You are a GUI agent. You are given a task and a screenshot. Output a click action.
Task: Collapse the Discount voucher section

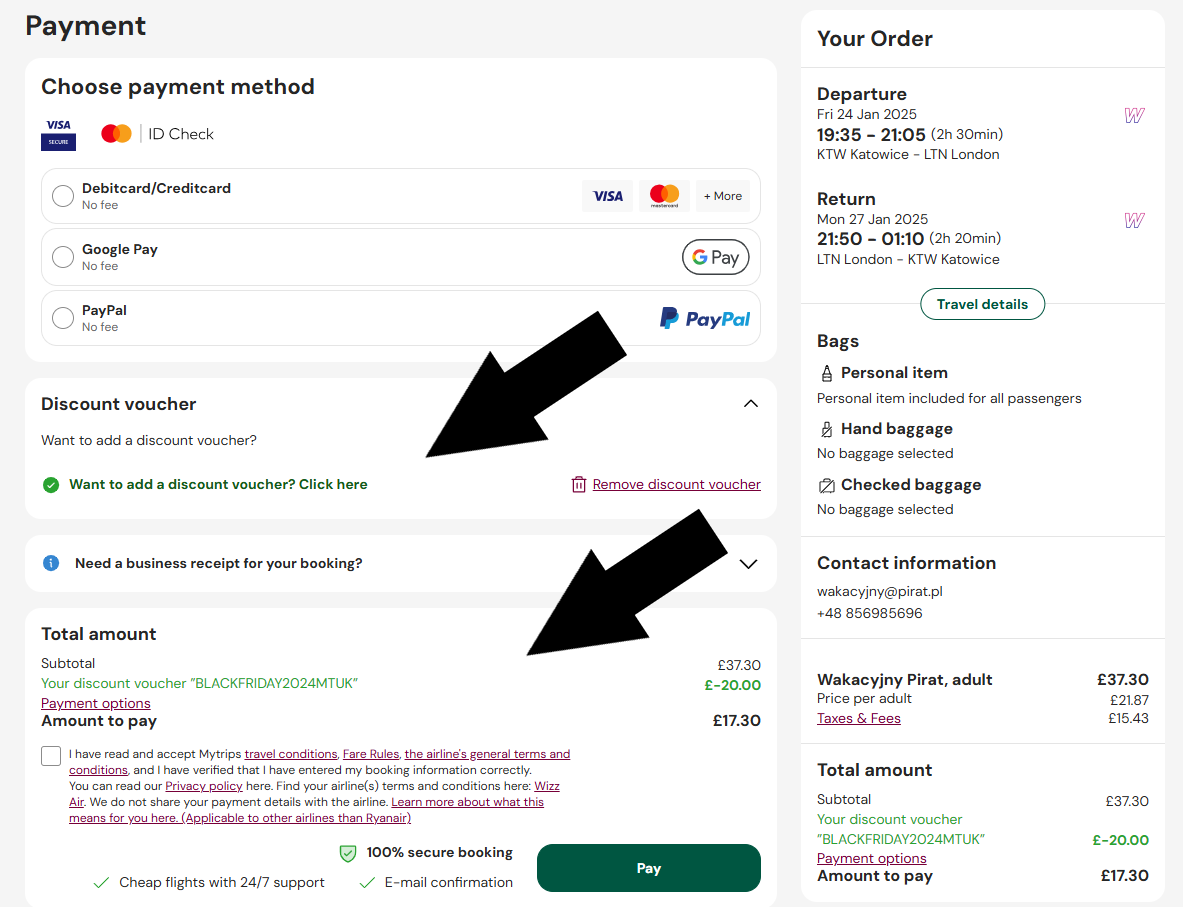click(751, 404)
